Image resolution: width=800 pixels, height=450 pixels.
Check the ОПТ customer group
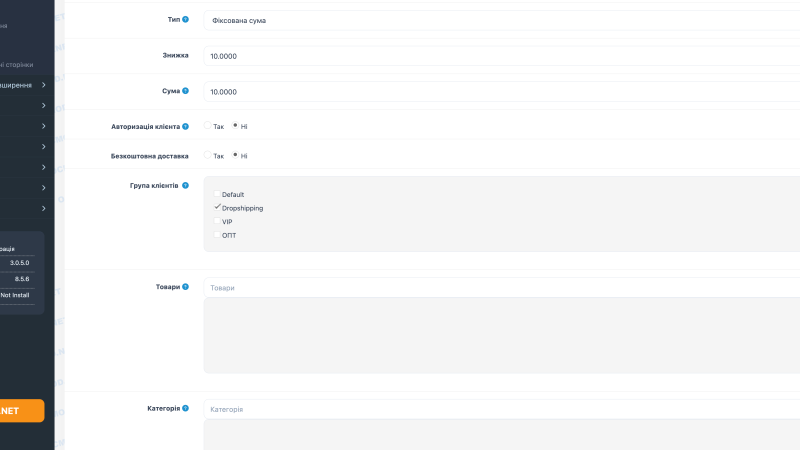click(217, 235)
